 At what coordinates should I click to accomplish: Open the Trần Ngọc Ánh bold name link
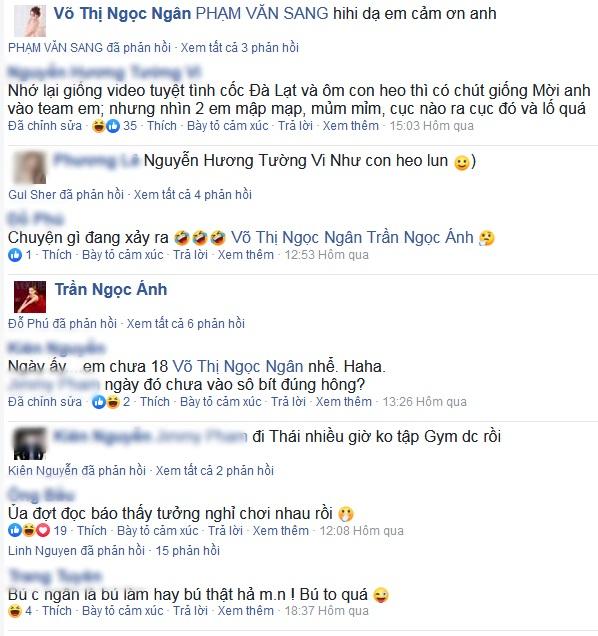[x=111, y=290]
